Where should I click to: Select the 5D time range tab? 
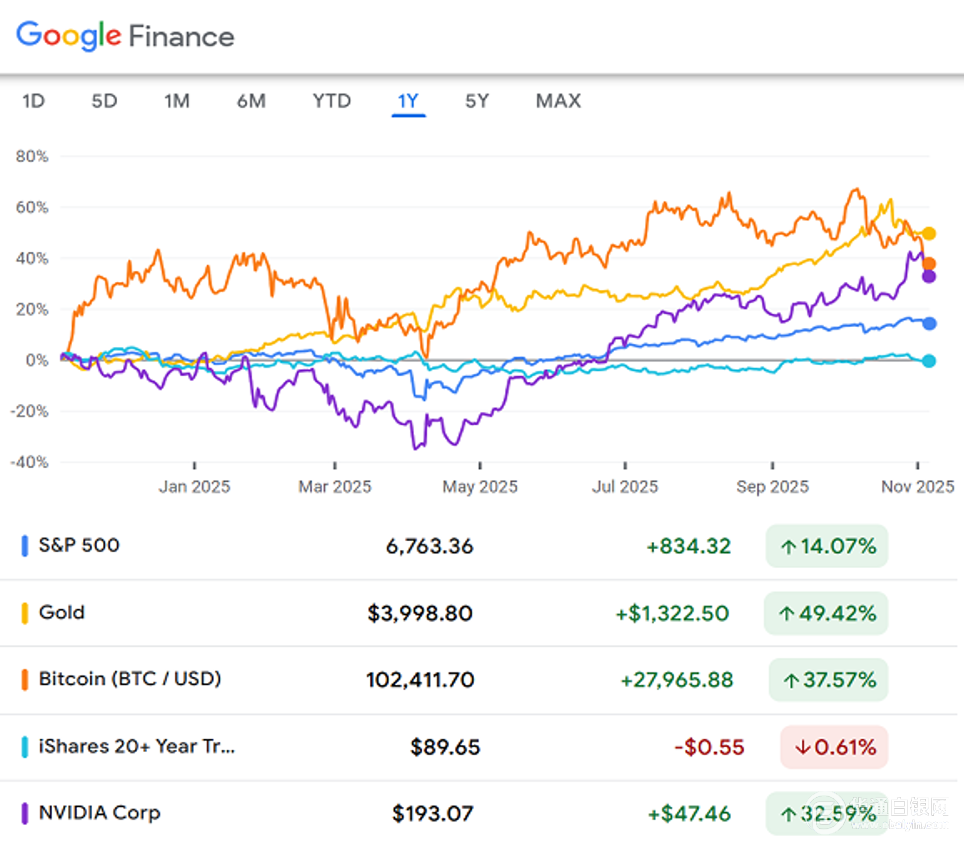pyautogui.click(x=104, y=101)
